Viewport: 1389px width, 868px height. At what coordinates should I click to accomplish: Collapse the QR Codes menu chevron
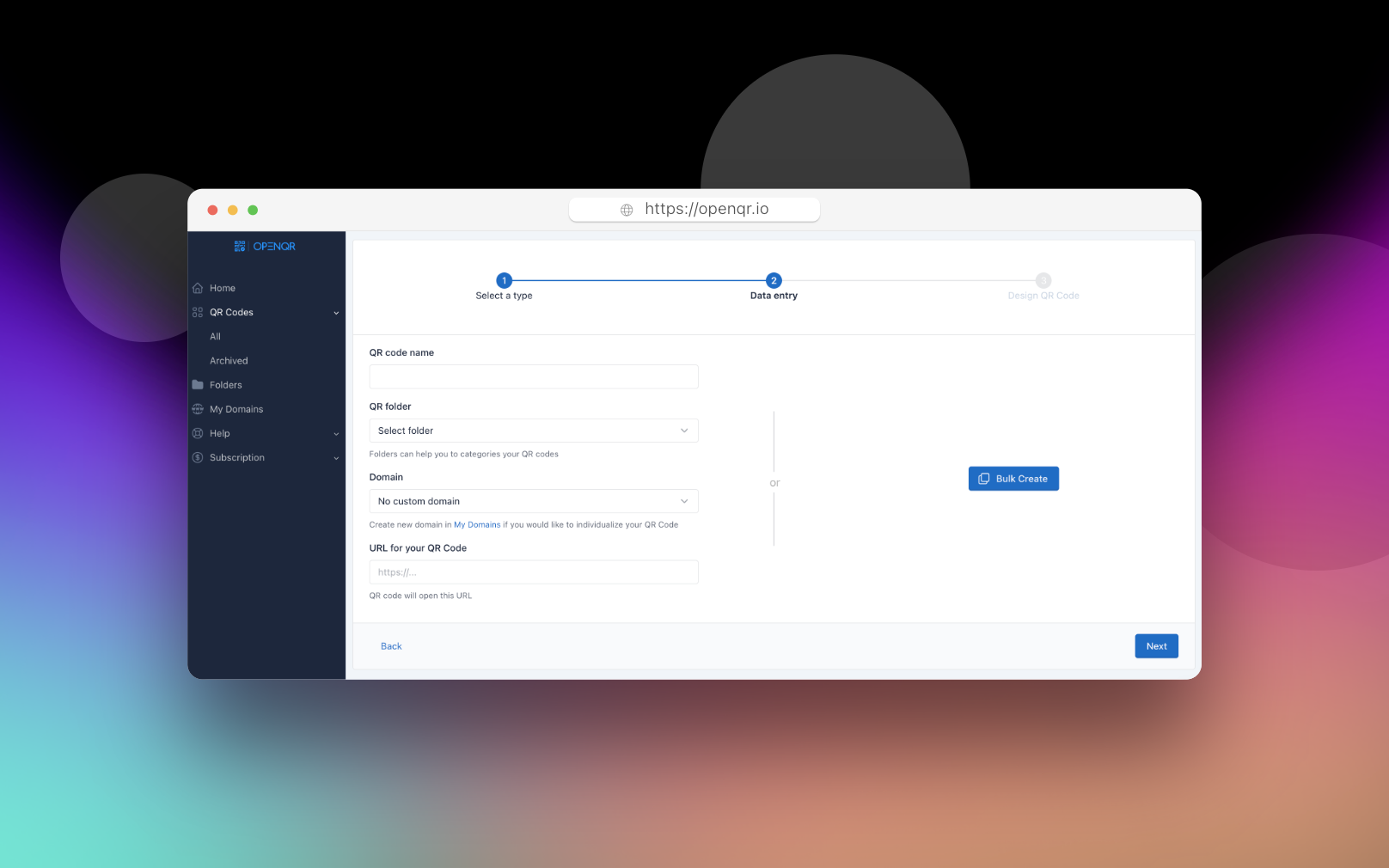coord(336,313)
